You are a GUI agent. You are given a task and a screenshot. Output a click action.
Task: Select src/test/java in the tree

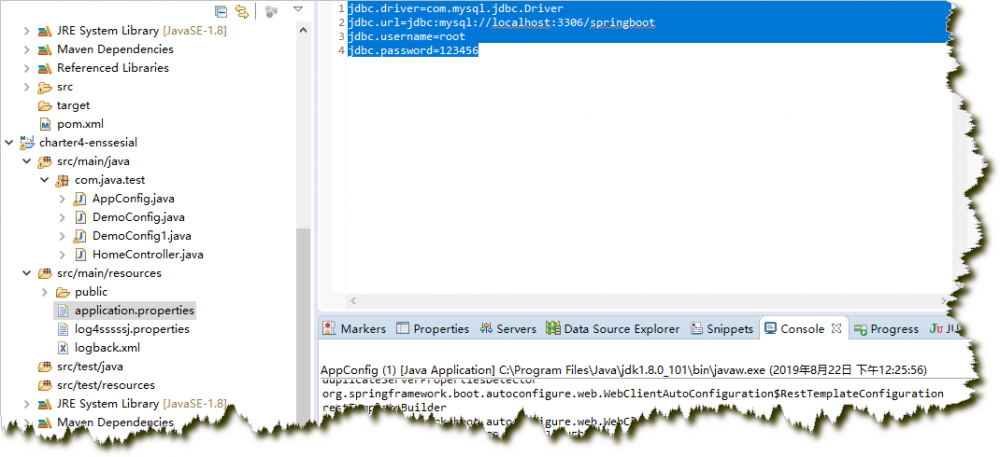90,366
